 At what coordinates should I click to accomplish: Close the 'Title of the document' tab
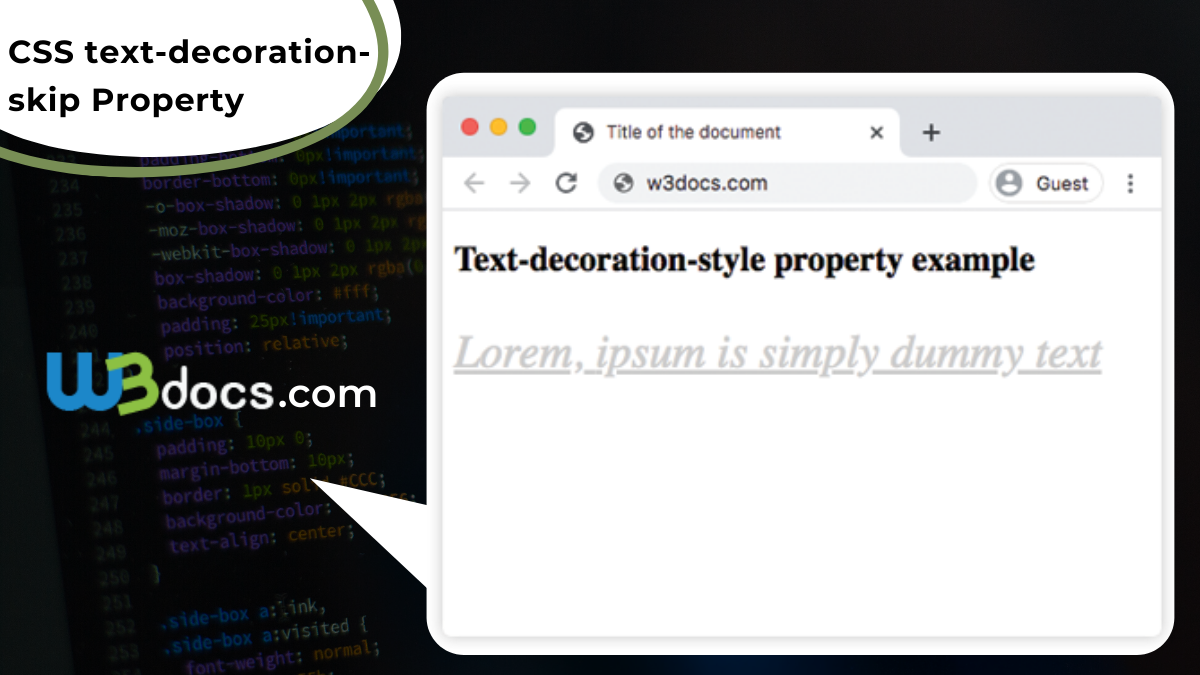tap(876, 132)
